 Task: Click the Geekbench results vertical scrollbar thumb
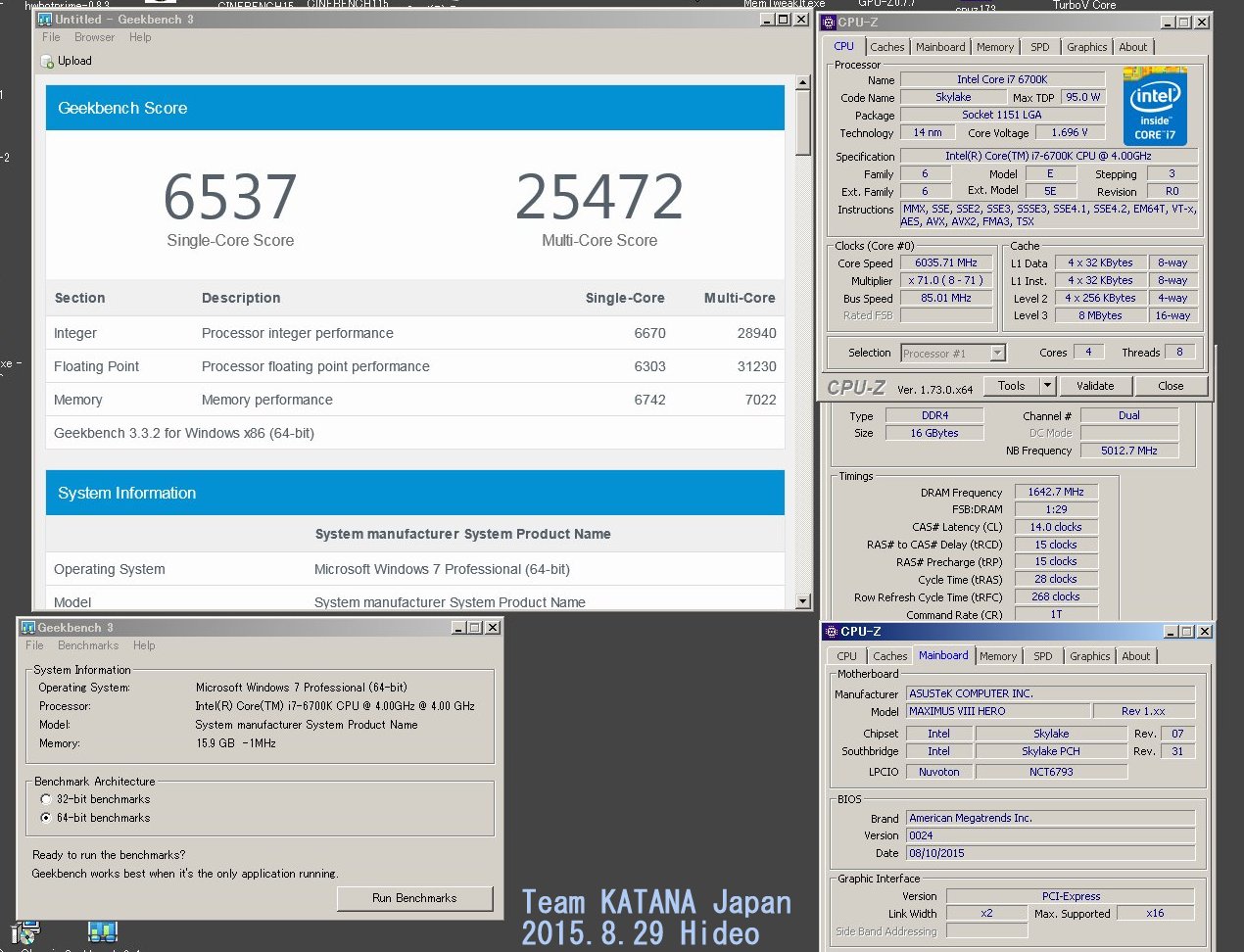pyautogui.click(x=802, y=123)
